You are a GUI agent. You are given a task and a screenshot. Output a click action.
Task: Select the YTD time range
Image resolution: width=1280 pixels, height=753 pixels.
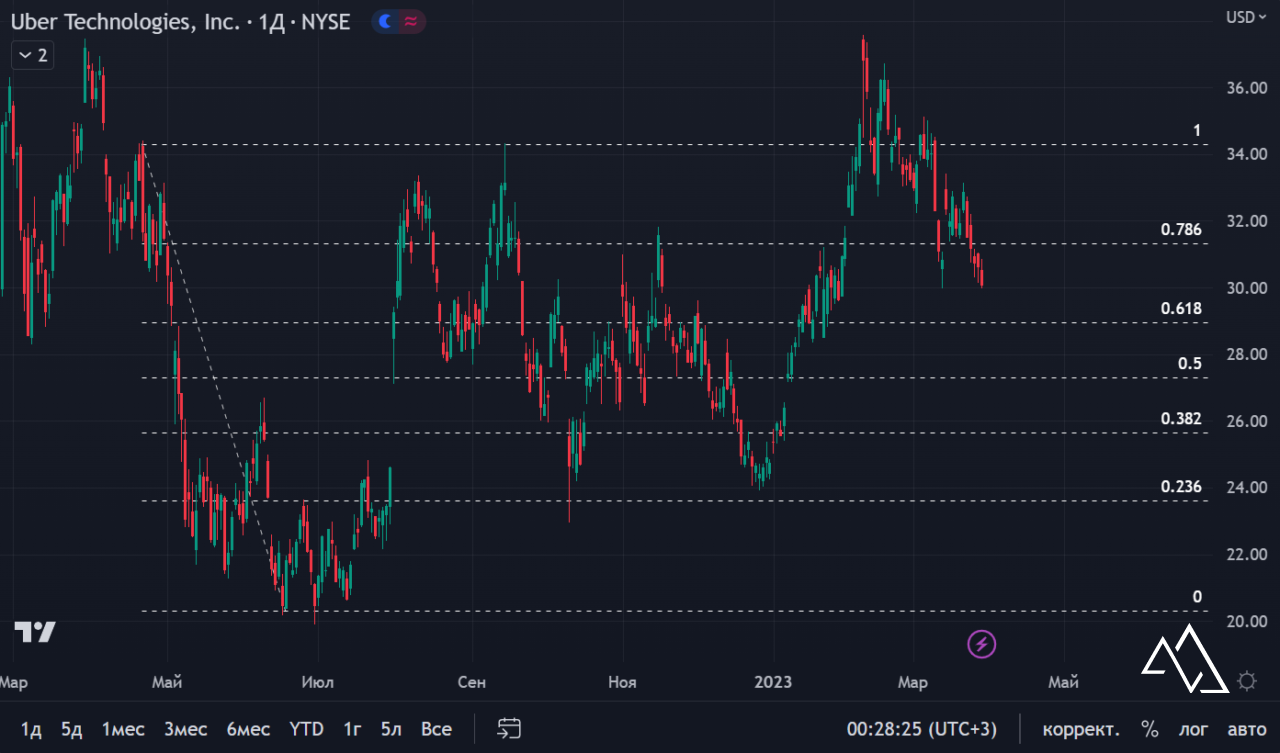pyautogui.click(x=306, y=729)
